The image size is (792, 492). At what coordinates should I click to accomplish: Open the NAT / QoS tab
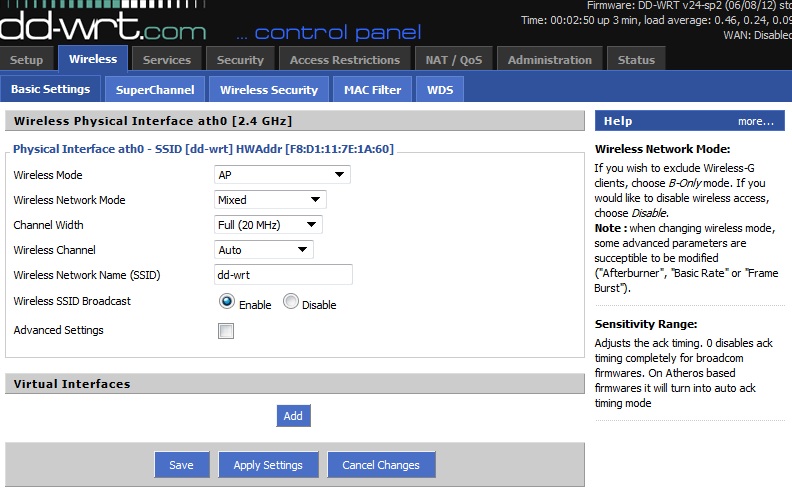click(454, 60)
